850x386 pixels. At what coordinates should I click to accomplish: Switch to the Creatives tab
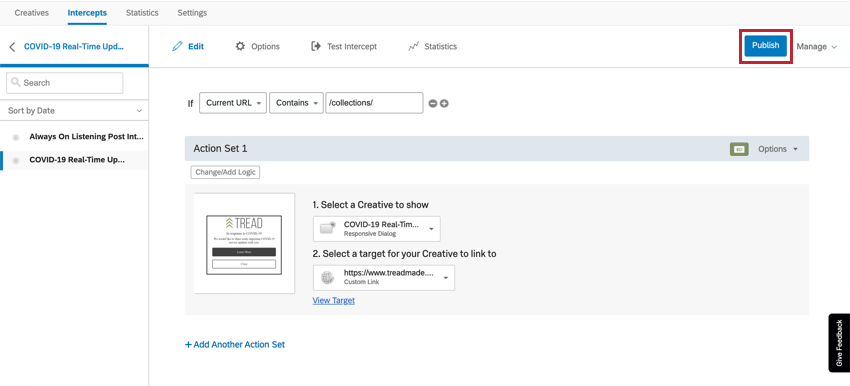coord(31,12)
